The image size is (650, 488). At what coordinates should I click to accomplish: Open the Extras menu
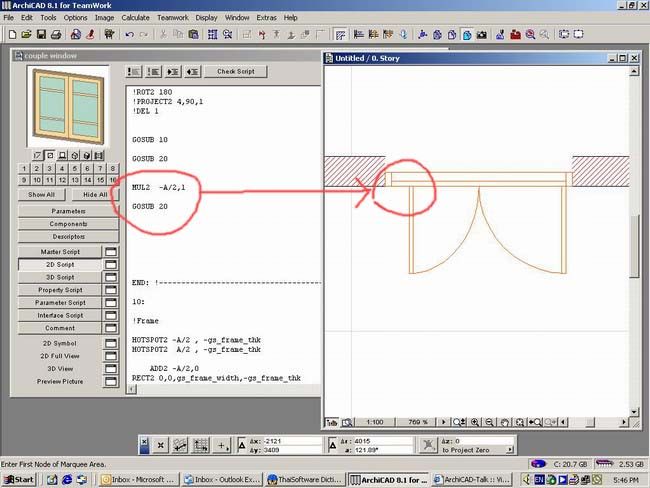point(266,17)
